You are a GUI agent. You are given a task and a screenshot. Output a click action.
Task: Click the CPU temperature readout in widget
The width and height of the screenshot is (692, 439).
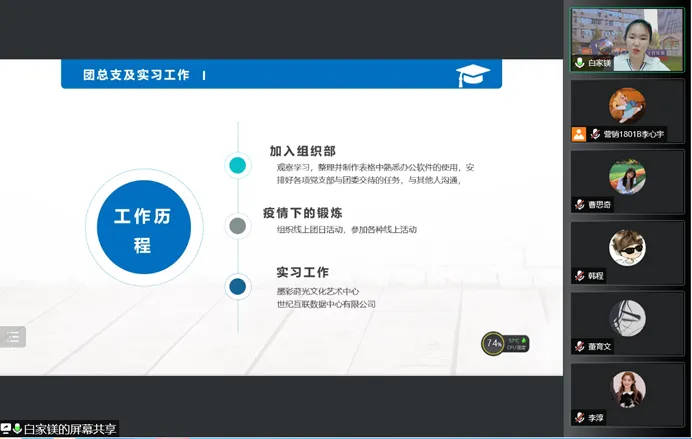516,344
